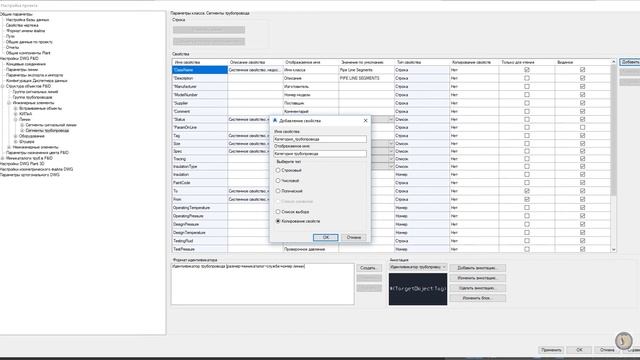
Task: Click the Создать button beside the format box
Action: click(x=369, y=268)
